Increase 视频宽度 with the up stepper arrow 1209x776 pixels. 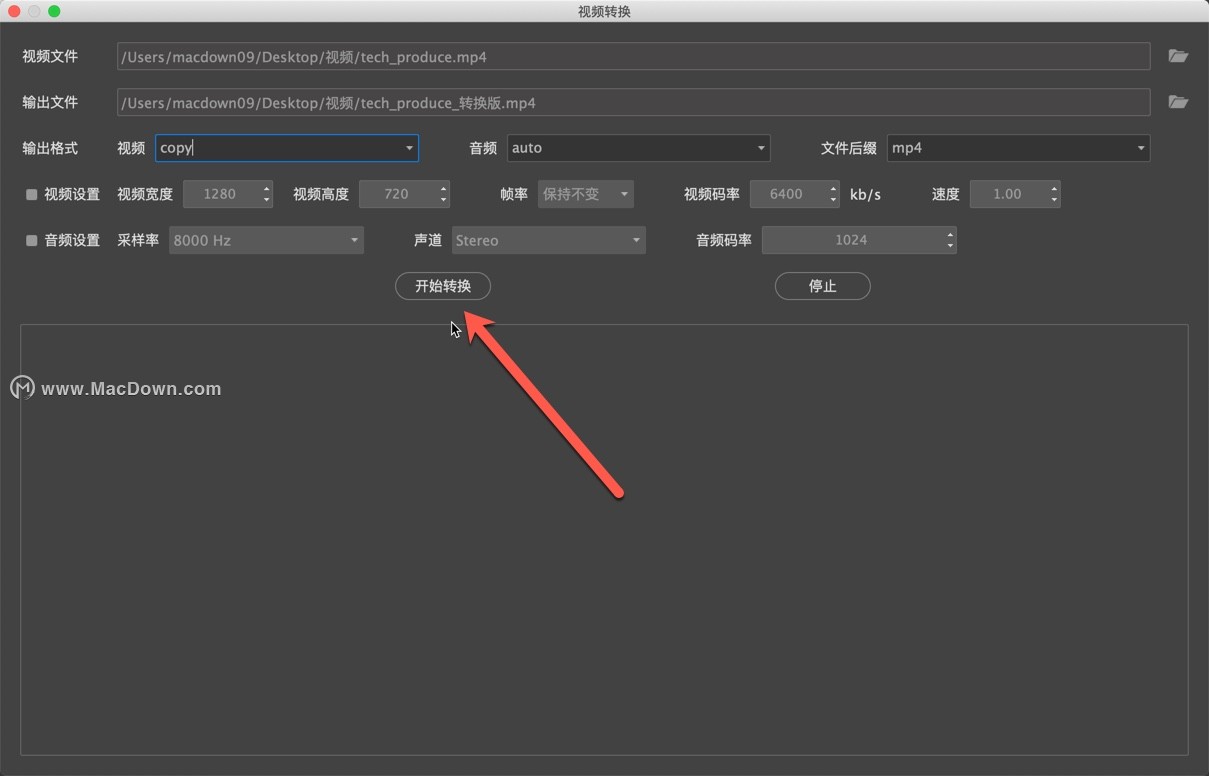266,188
